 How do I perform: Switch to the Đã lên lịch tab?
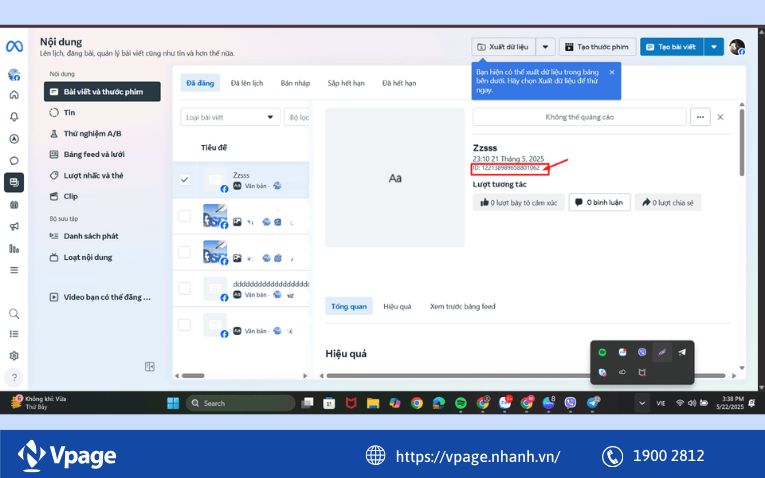(x=247, y=83)
